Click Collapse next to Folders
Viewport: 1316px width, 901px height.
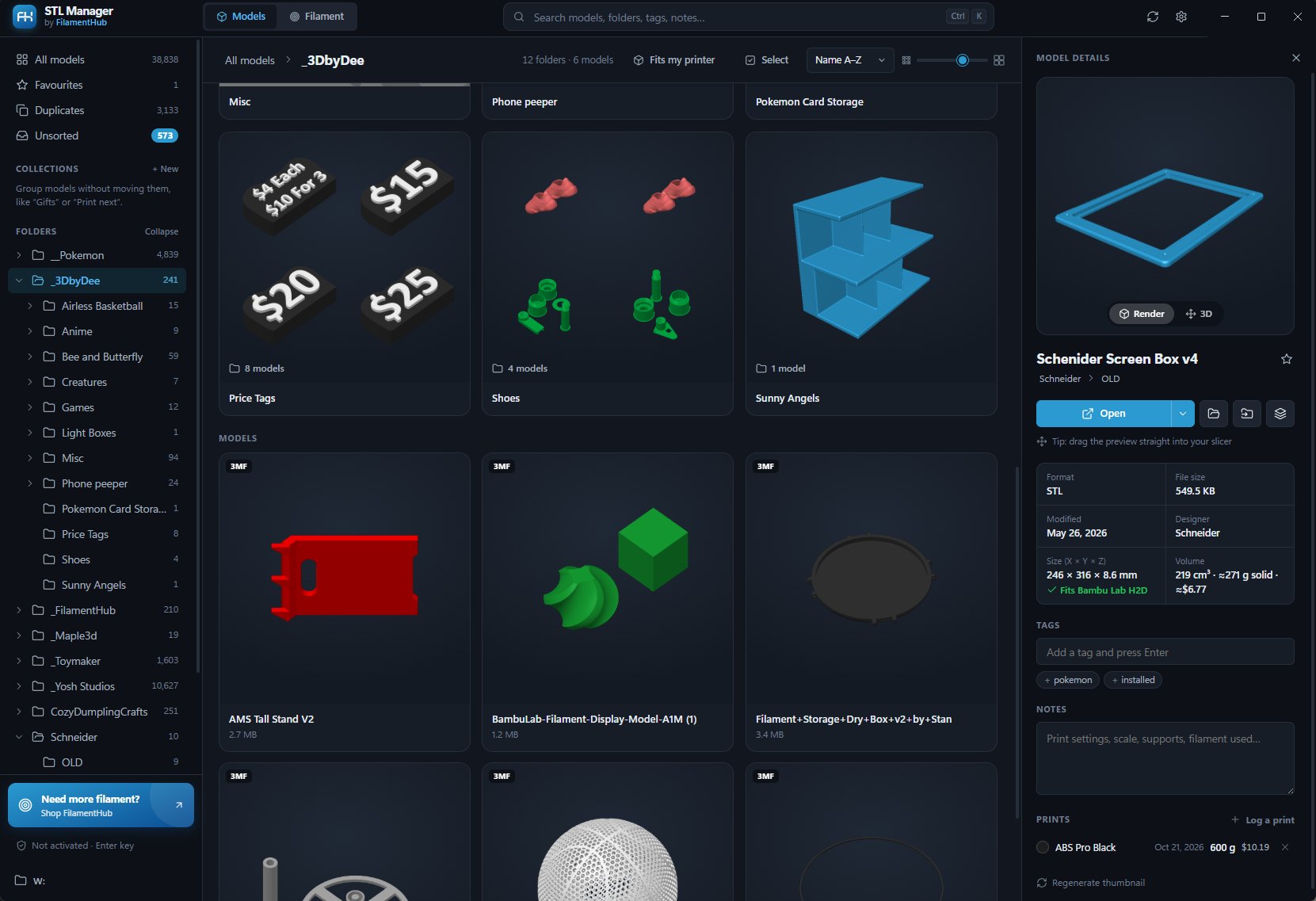pyautogui.click(x=162, y=231)
